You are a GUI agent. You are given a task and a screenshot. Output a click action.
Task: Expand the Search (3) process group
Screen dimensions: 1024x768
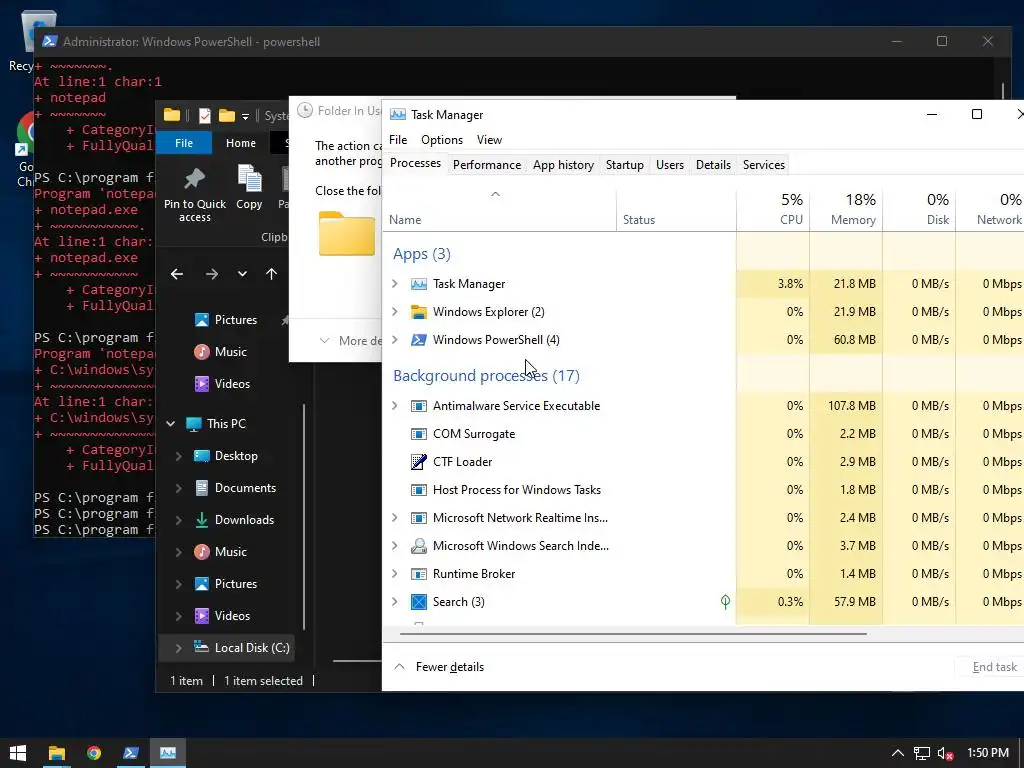pos(394,601)
